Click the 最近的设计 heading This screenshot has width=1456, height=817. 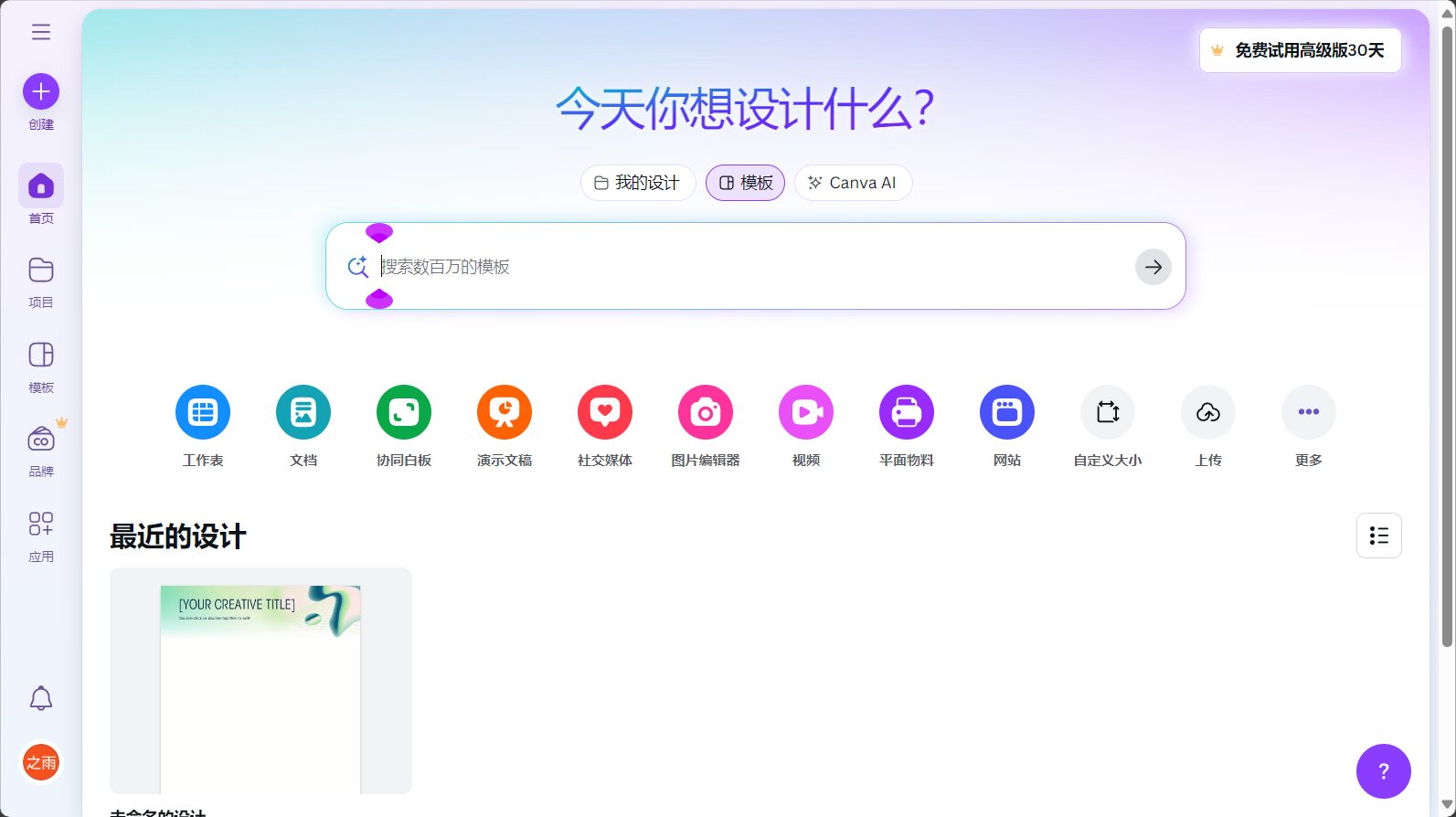click(x=178, y=536)
